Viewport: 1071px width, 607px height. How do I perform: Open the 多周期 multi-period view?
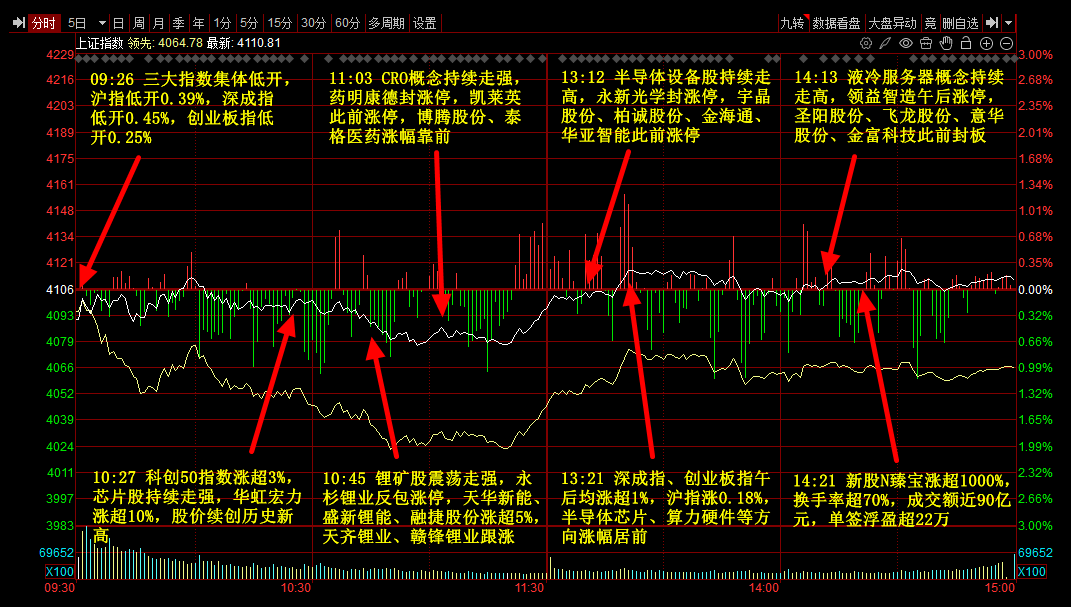coord(387,23)
